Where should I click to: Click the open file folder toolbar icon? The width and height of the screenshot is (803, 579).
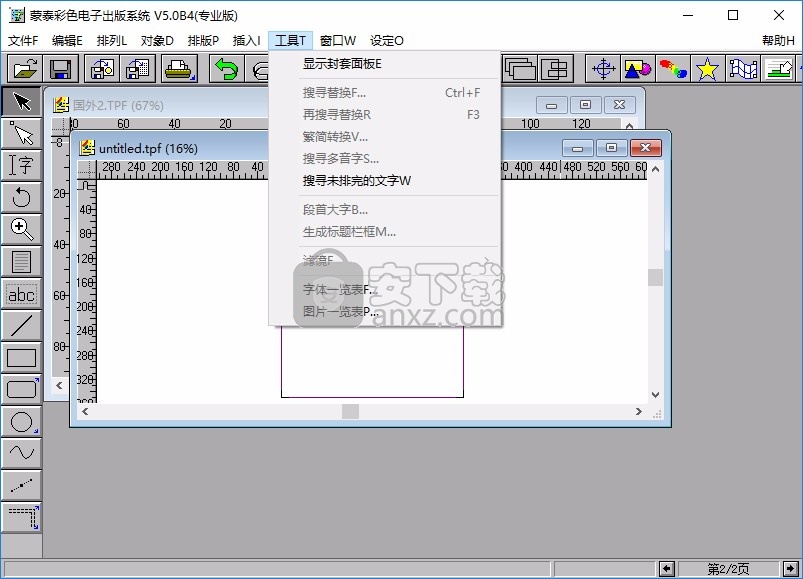tap(25, 69)
